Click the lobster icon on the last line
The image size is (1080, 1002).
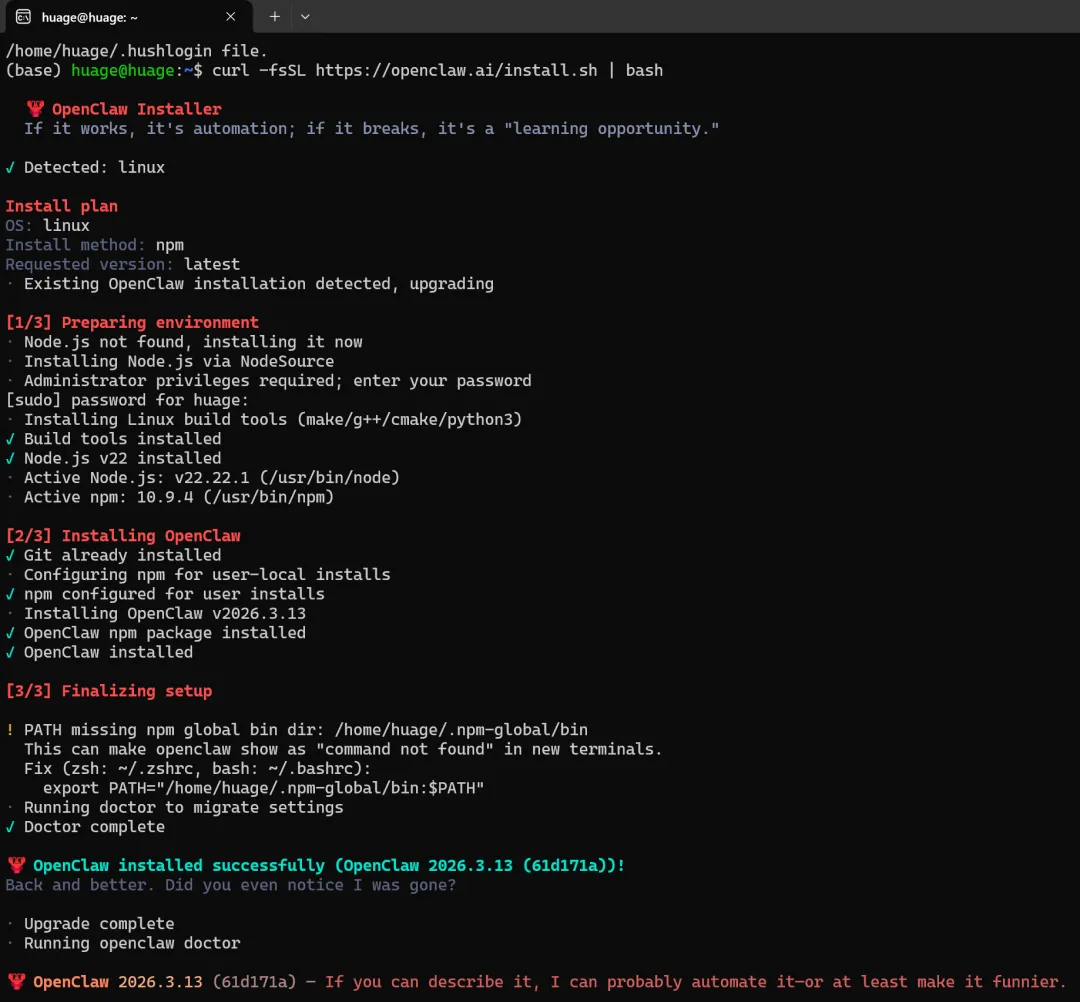(17, 981)
